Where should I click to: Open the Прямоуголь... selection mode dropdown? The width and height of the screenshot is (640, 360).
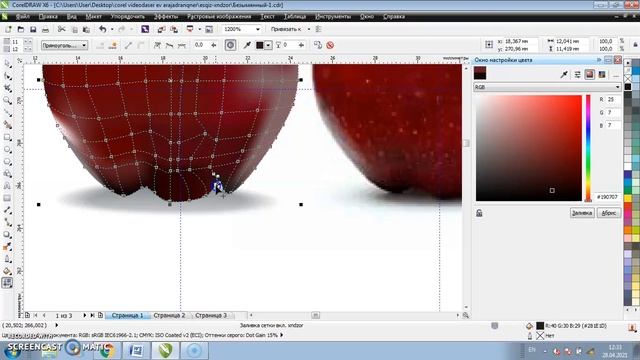point(84,45)
